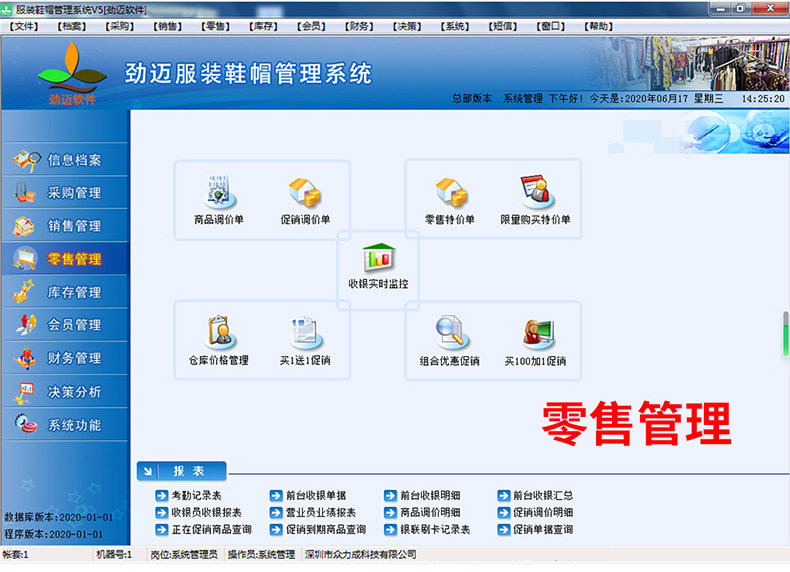Open the 文件 menu
790x572 pixels.
24,26
